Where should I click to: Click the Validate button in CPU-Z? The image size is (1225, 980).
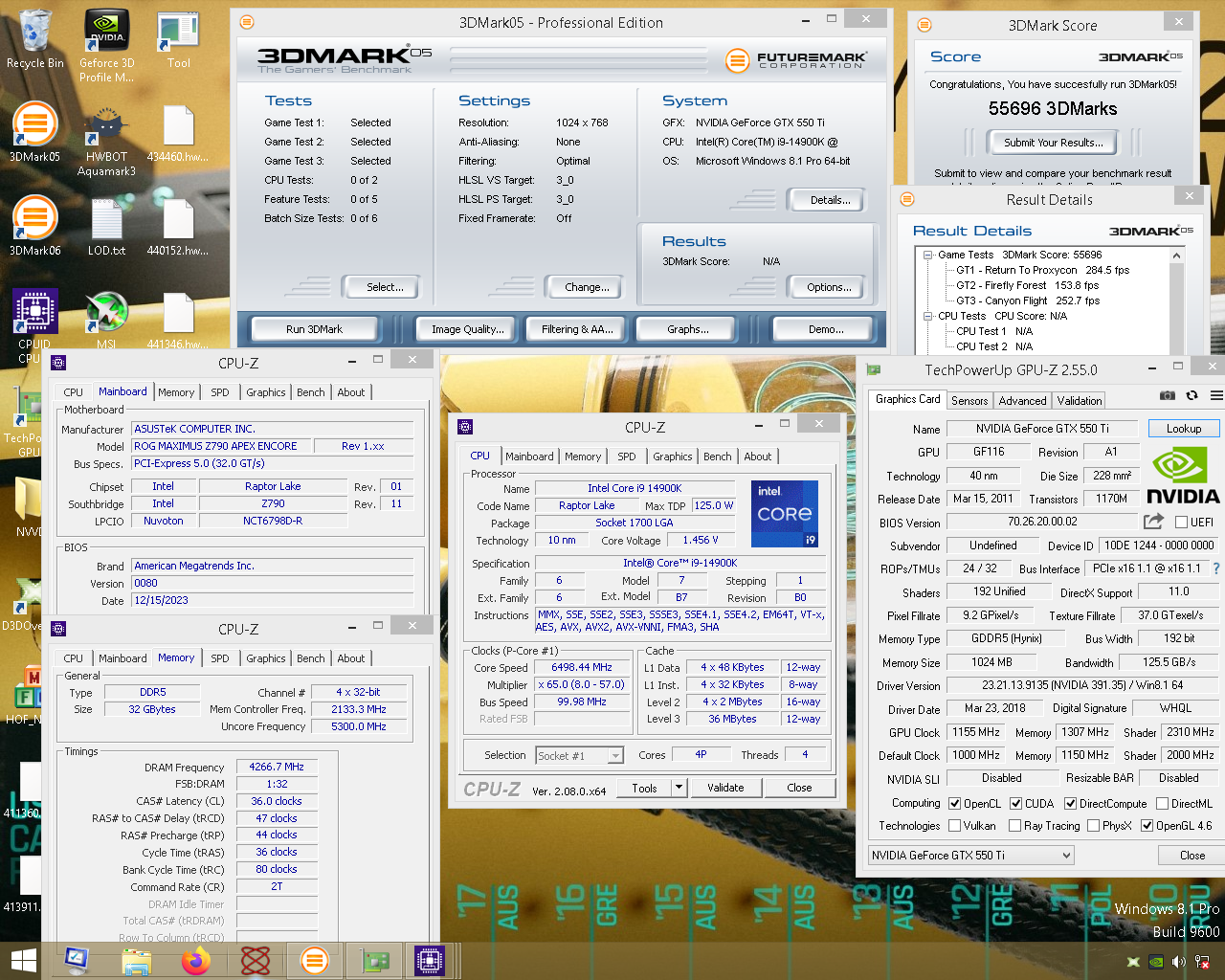(x=725, y=788)
